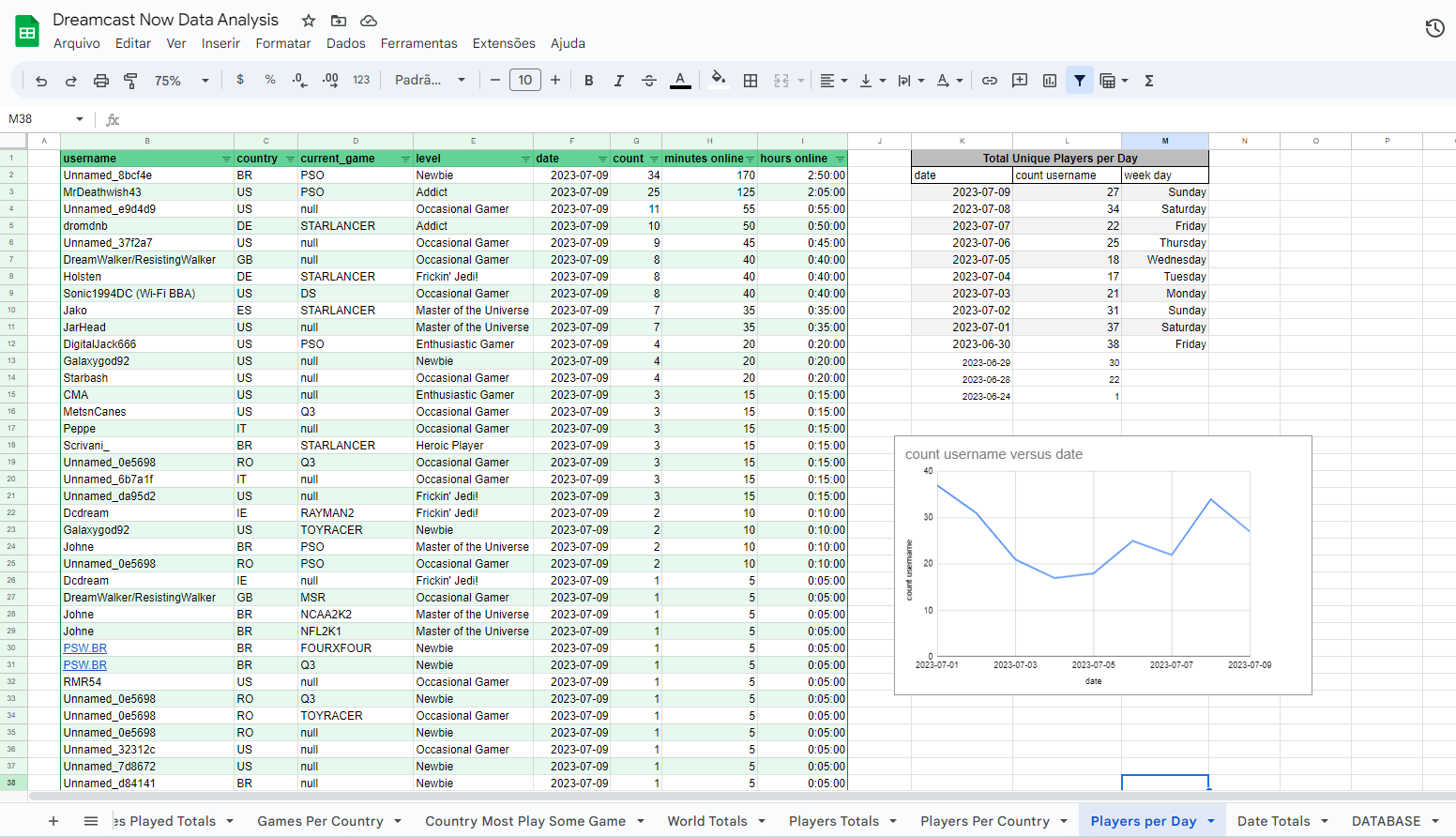Open filter on level column

tap(525, 159)
